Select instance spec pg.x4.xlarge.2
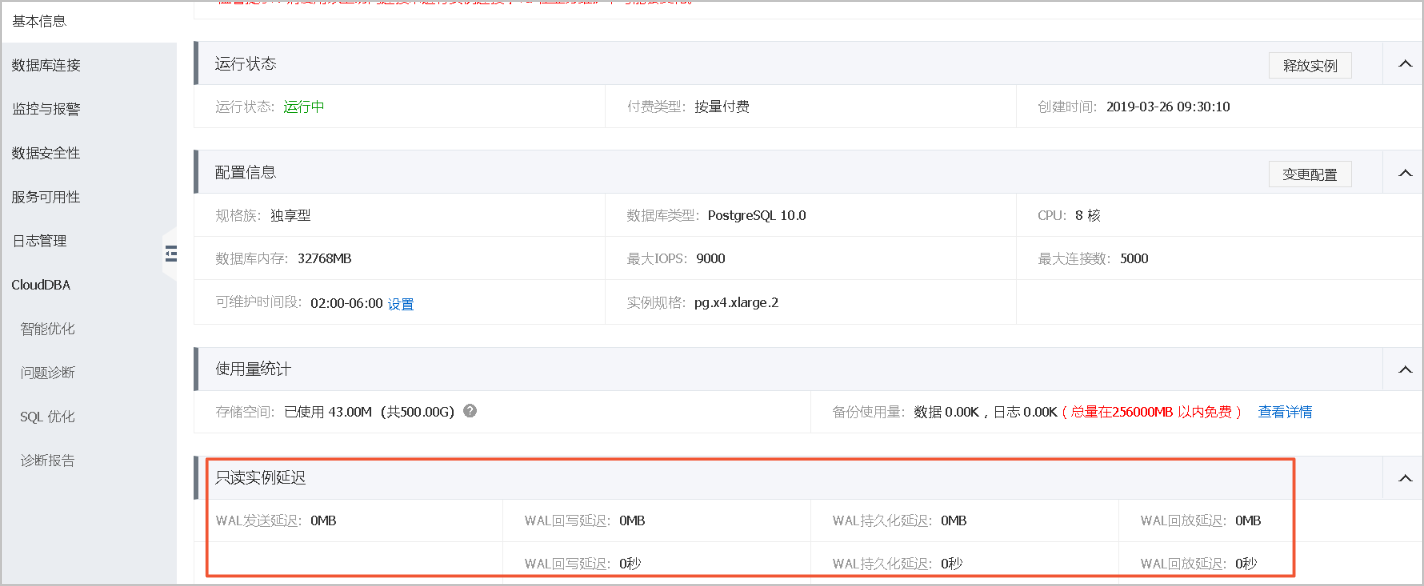This screenshot has width=1424, height=586. pos(736,302)
